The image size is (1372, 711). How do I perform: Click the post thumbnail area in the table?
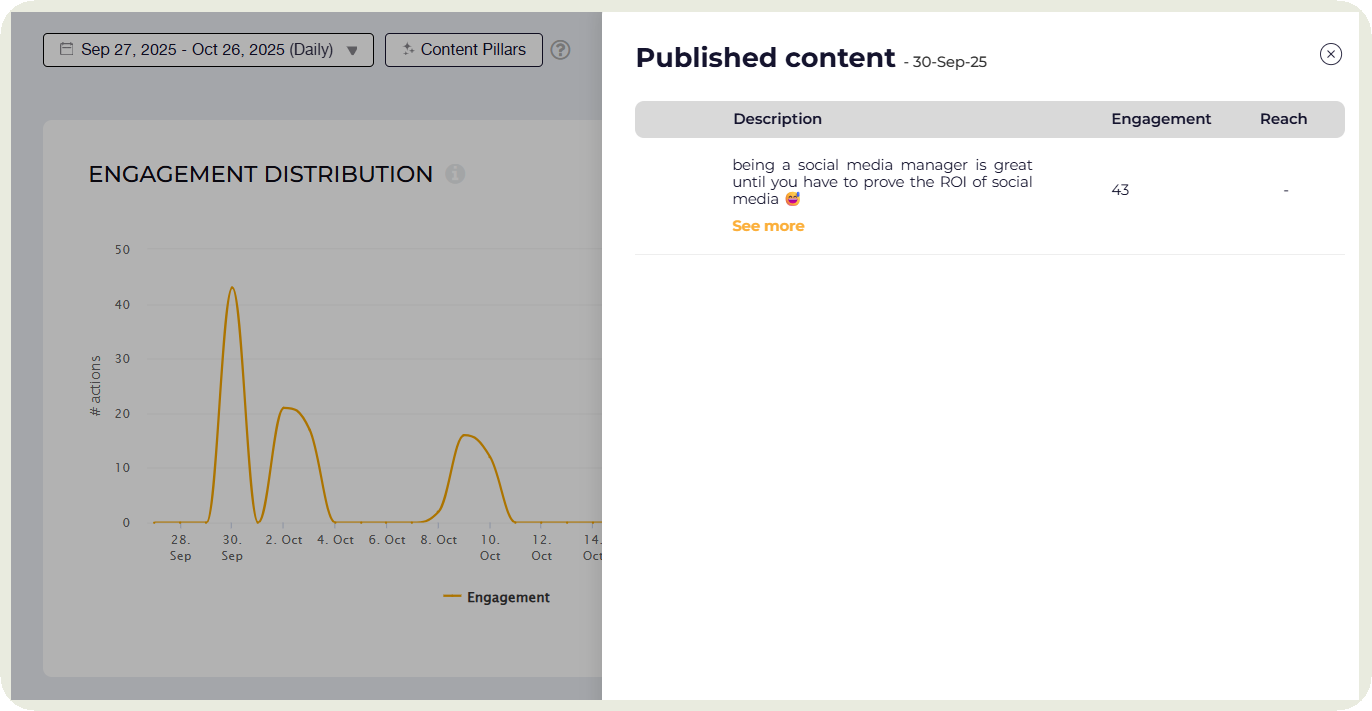tap(682, 190)
